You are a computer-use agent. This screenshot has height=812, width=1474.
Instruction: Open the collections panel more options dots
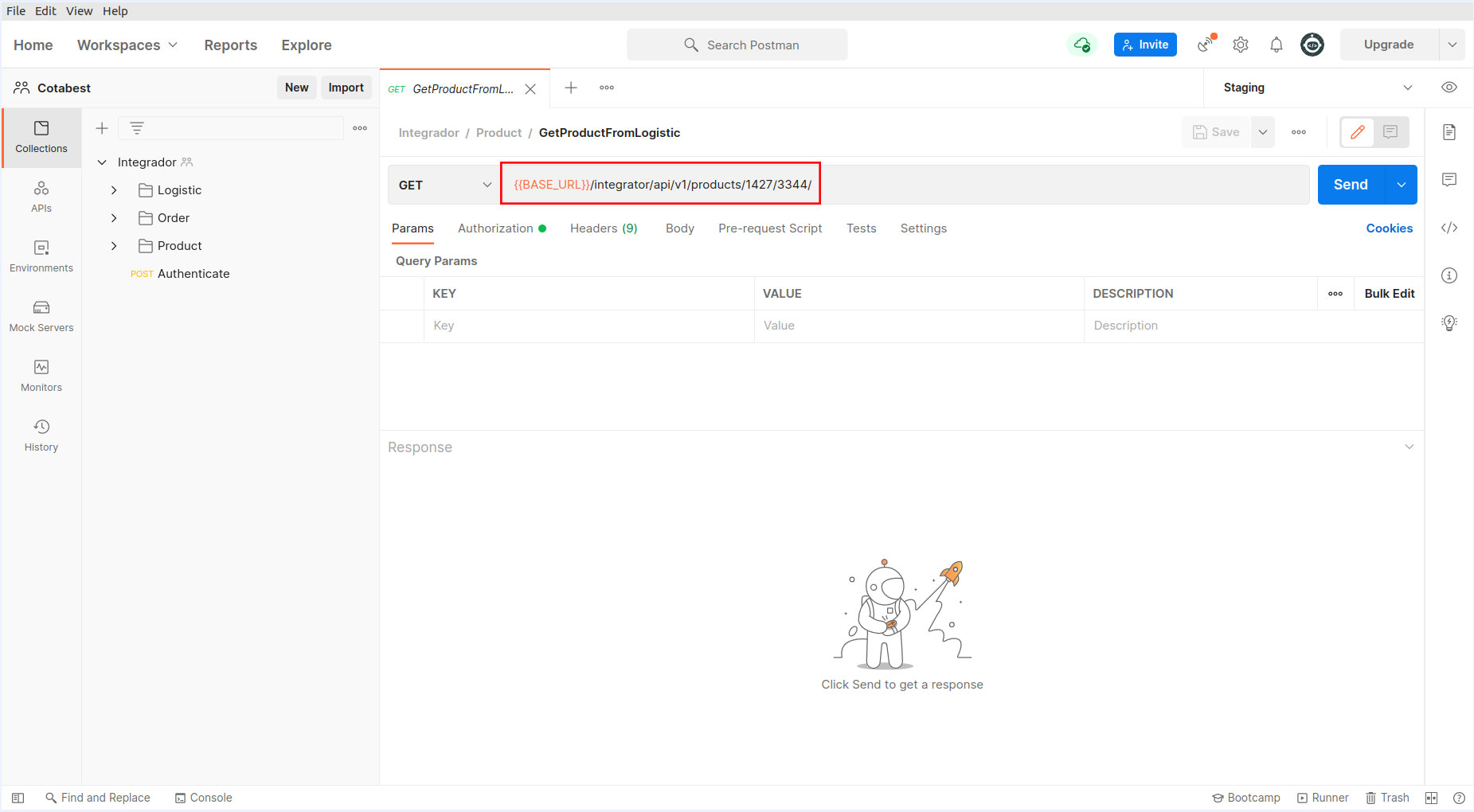[360, 128]
